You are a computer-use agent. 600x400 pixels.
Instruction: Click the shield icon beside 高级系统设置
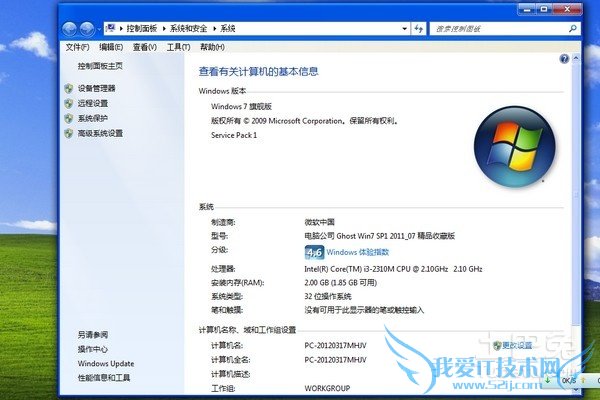pyautogui.click(x=69, y=134)
